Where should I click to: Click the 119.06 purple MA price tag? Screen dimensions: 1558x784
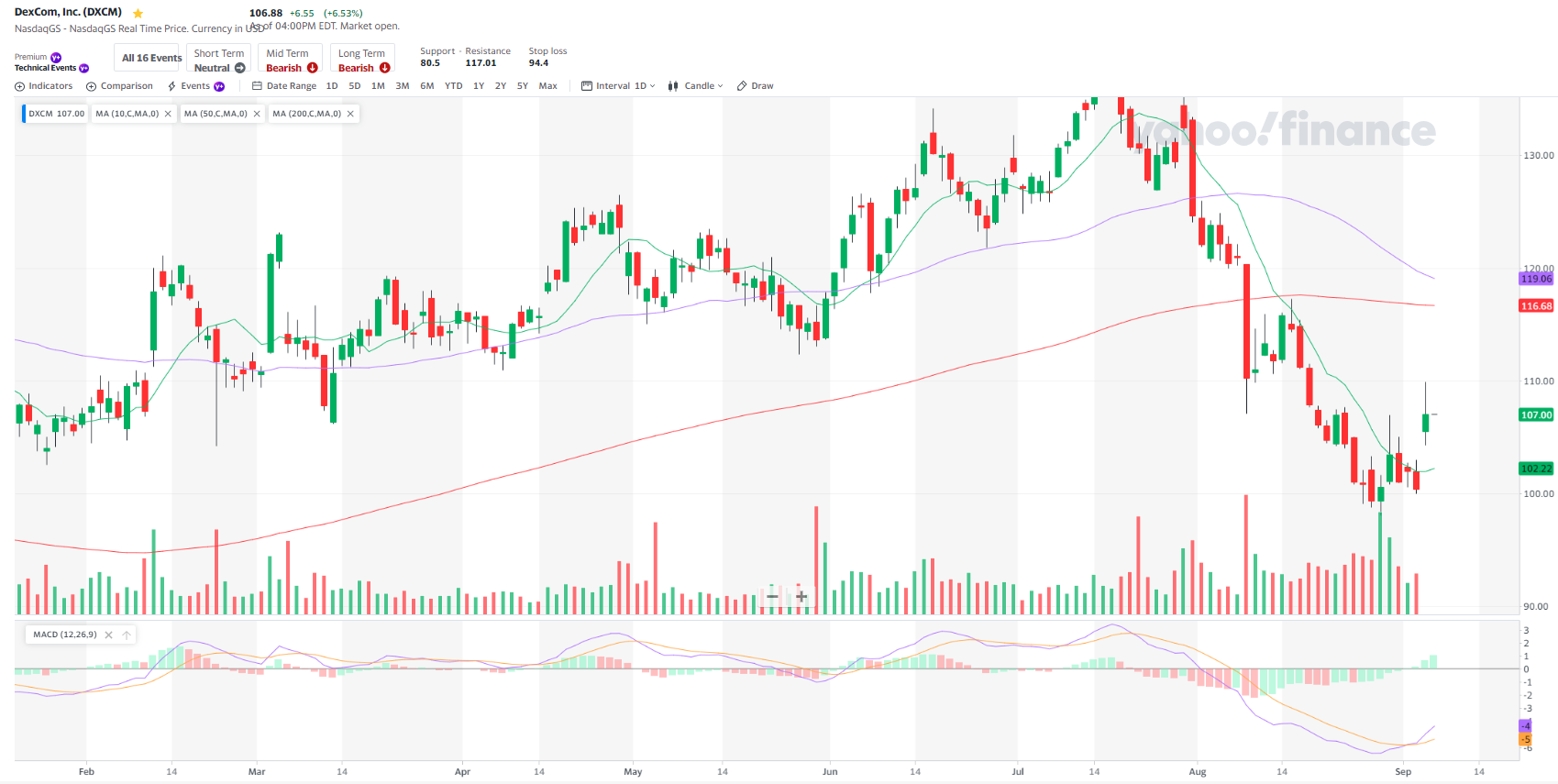(1536, 279)
